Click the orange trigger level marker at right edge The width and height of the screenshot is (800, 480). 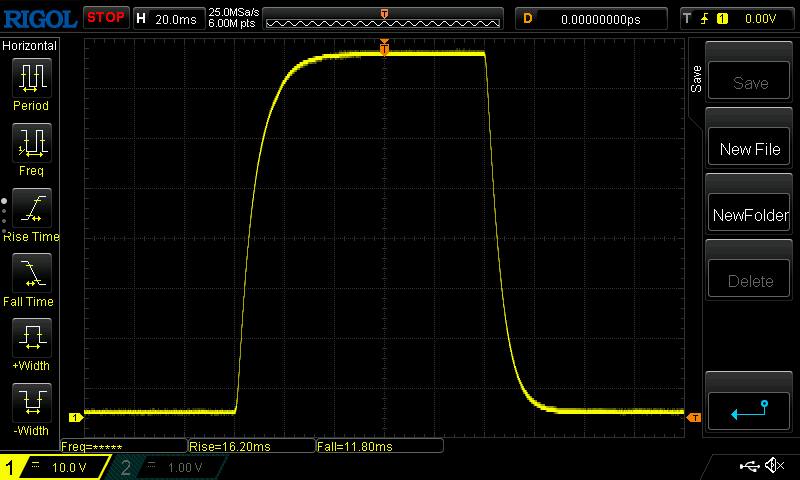pyautogui.click(x=694, y=418)
